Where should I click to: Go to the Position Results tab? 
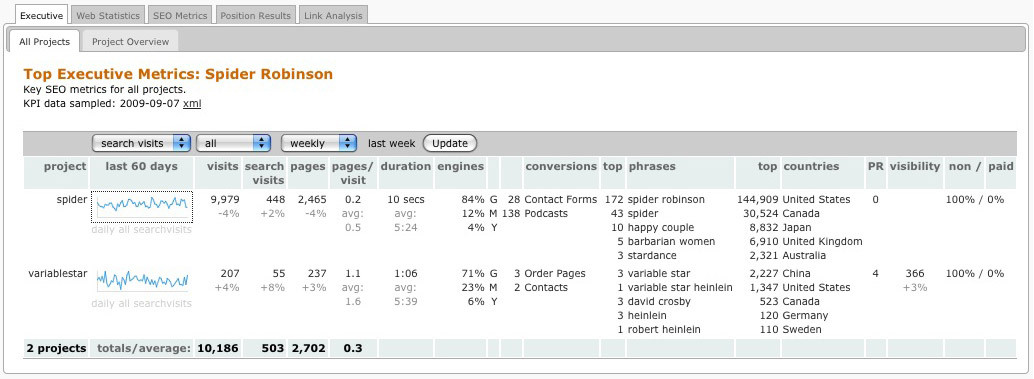[x=255, y=15]
